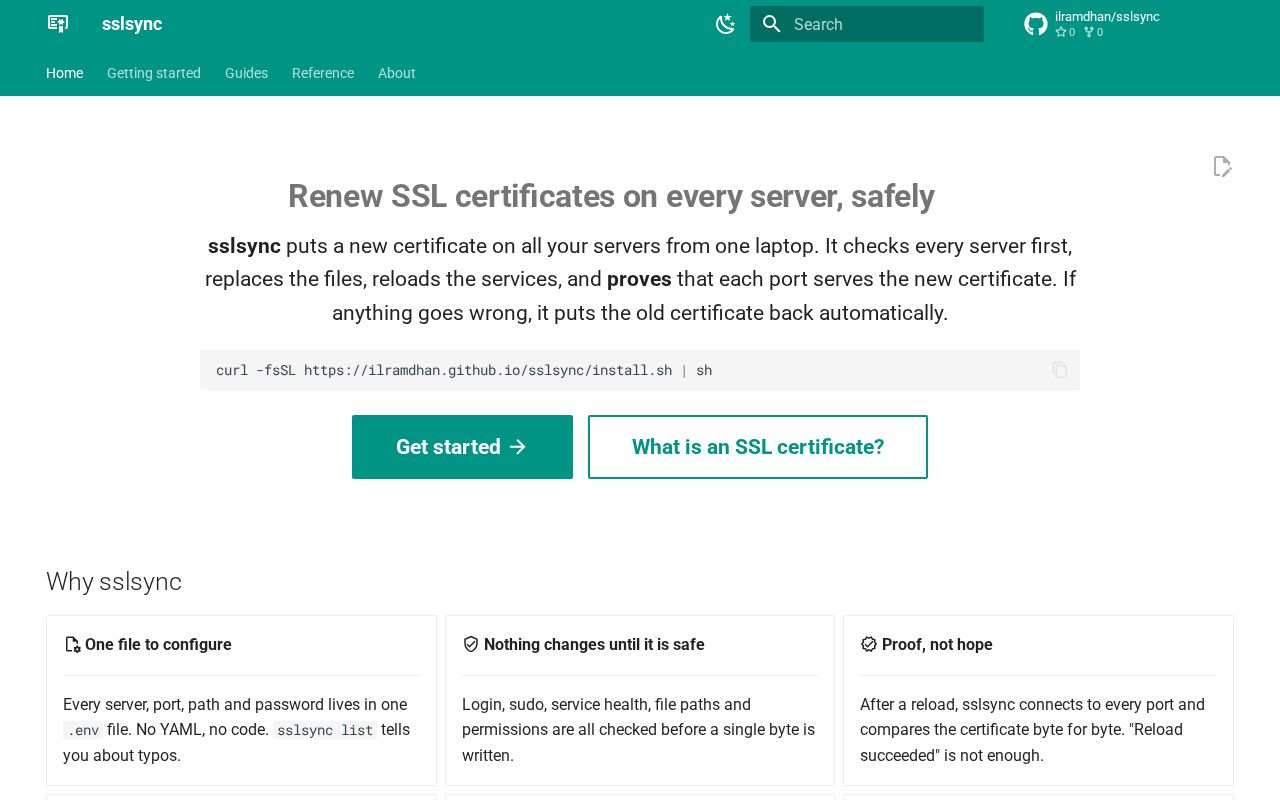Click the curl install command text
This screenshot has width=1280, height=800.
pyautogui.click(x=464, y=370)
